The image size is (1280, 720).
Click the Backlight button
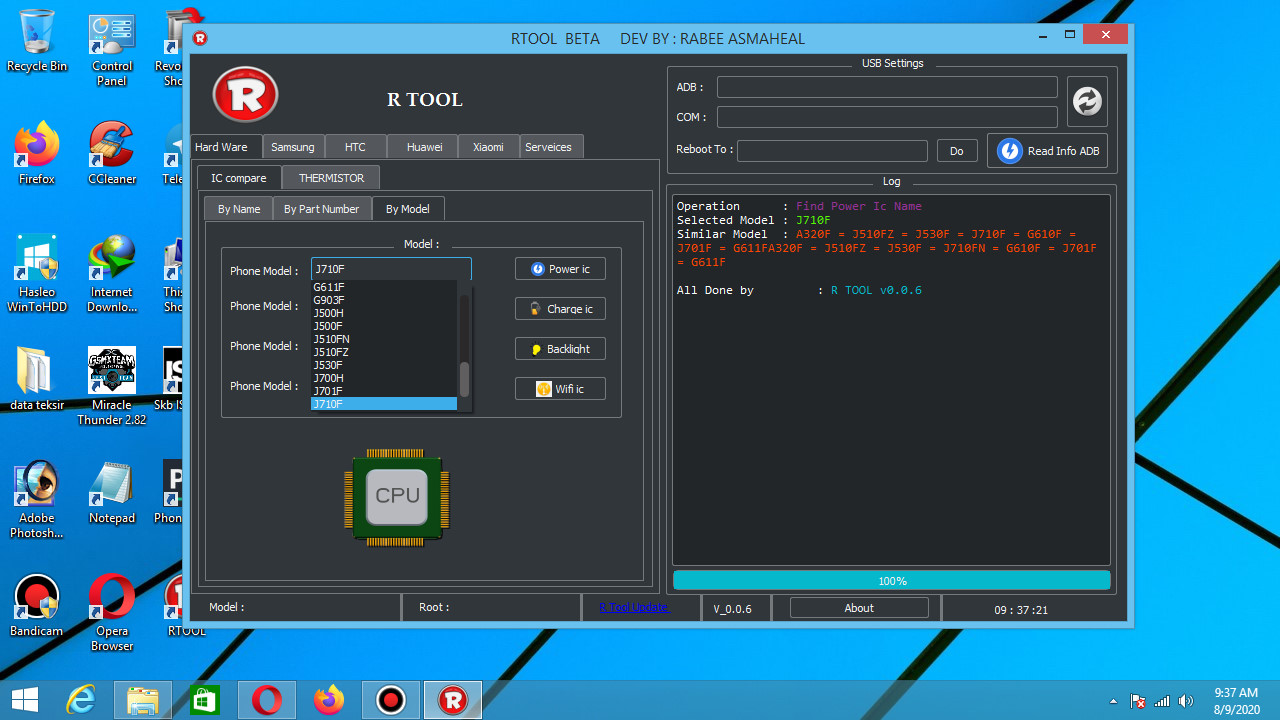(x=560, y=349)
